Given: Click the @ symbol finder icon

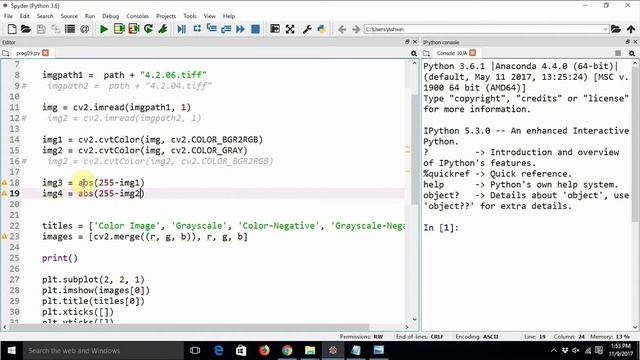Looking at the screenshot, I should point(84,29).
